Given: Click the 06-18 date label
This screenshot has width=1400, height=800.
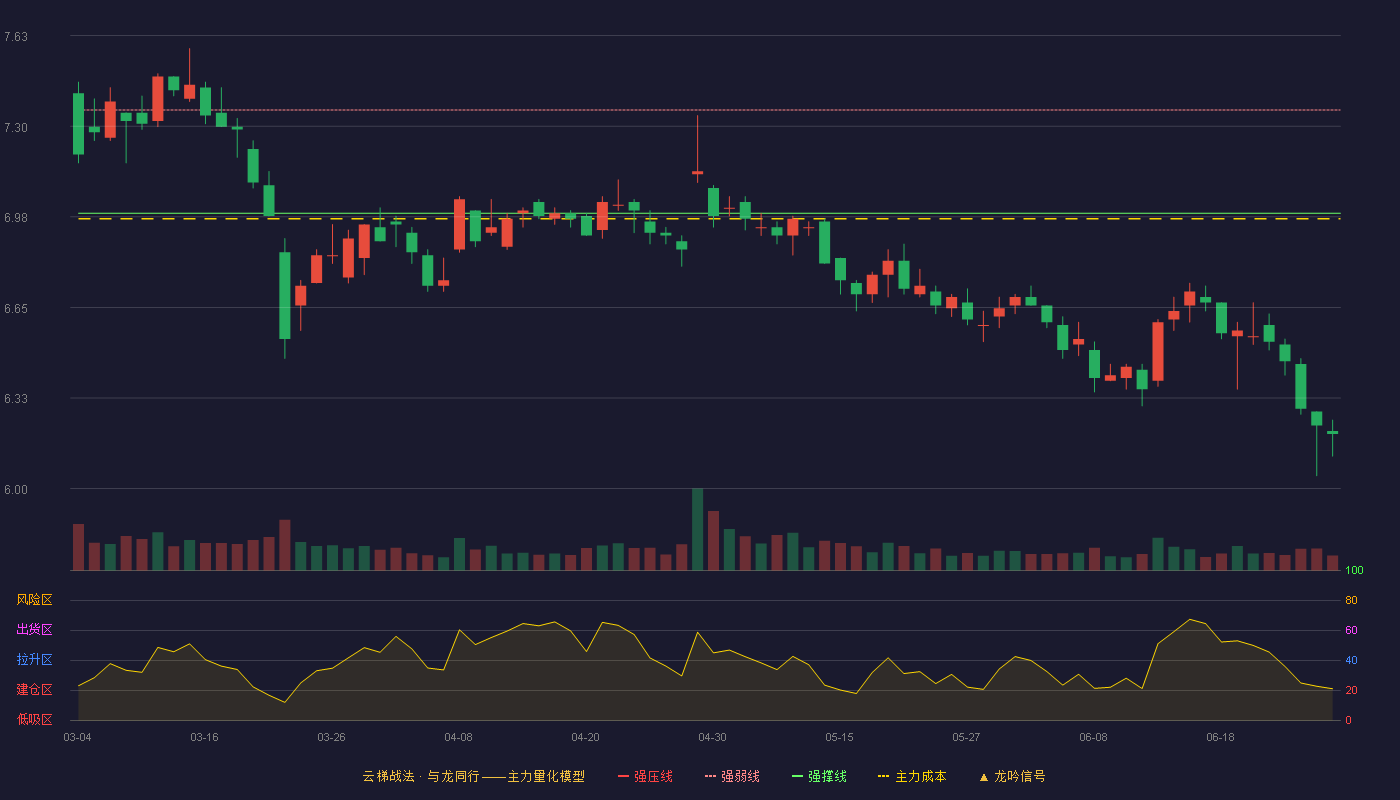Looking at the screenshot, I should tap(1221, 737).
